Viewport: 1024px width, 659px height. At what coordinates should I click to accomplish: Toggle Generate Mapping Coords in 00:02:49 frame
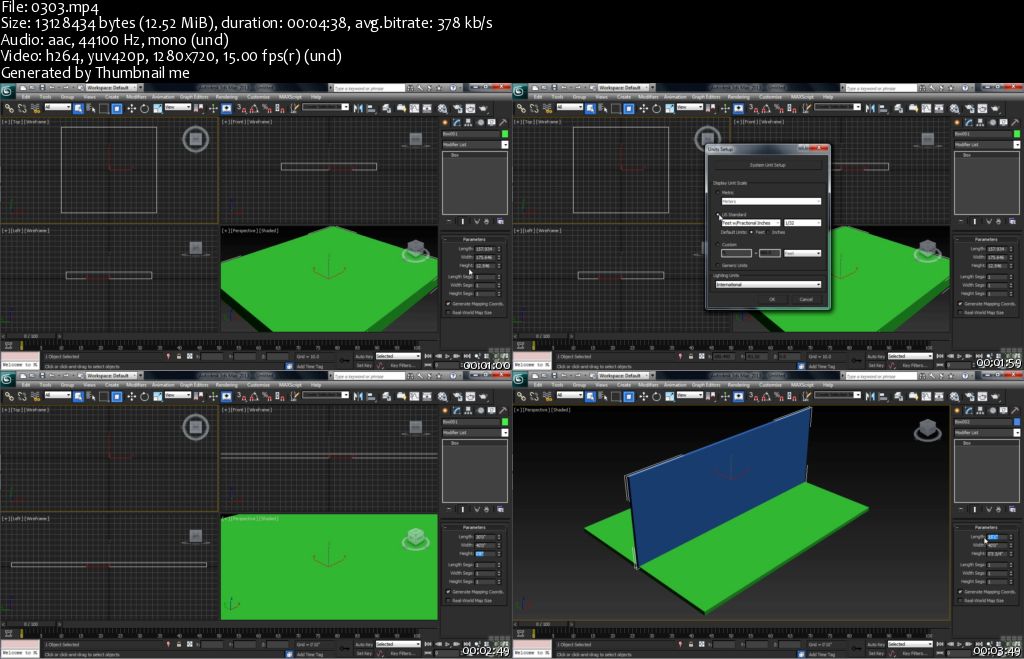tap(448, 592)
